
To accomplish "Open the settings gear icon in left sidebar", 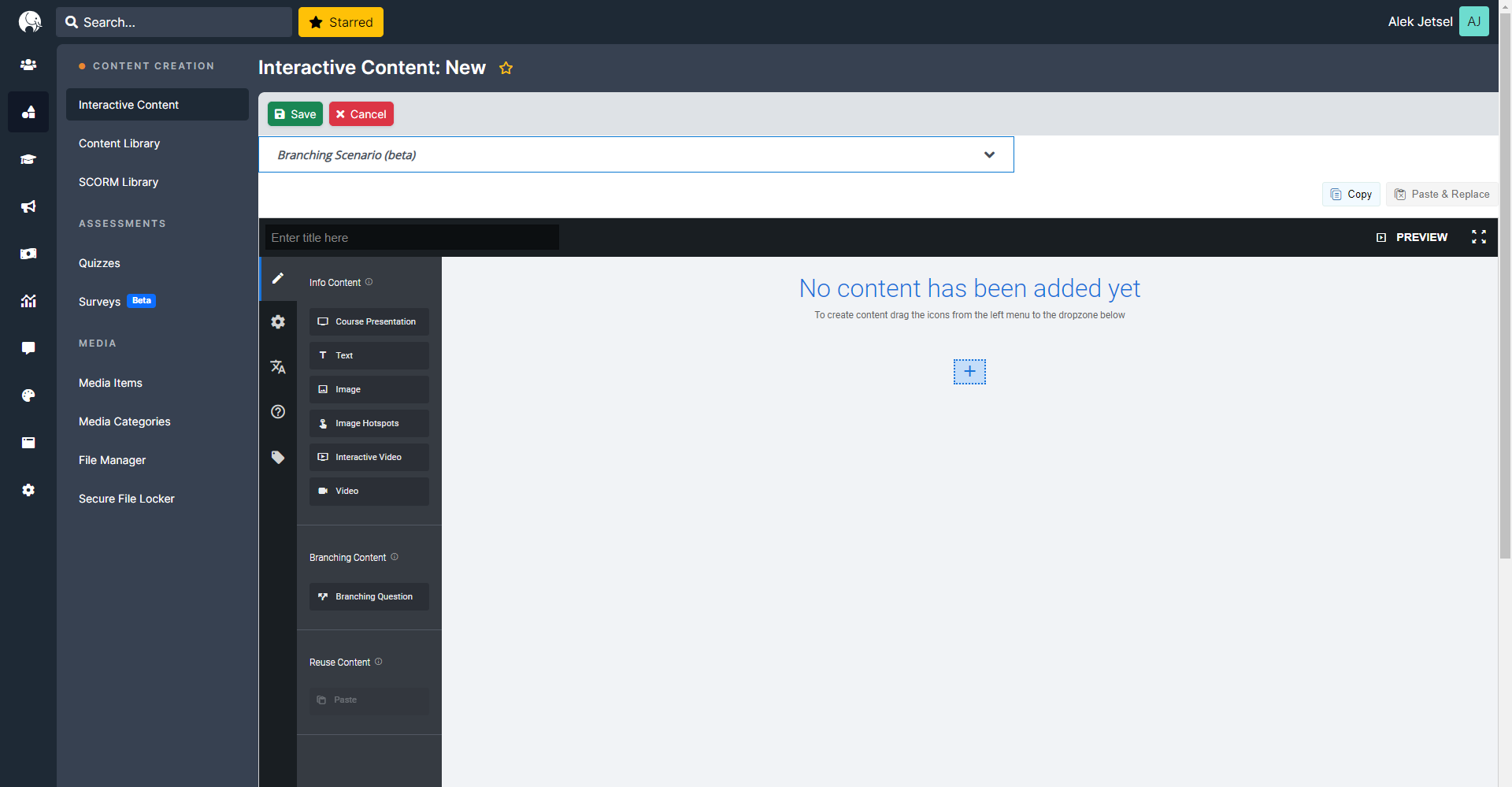I will click(28, 490).
